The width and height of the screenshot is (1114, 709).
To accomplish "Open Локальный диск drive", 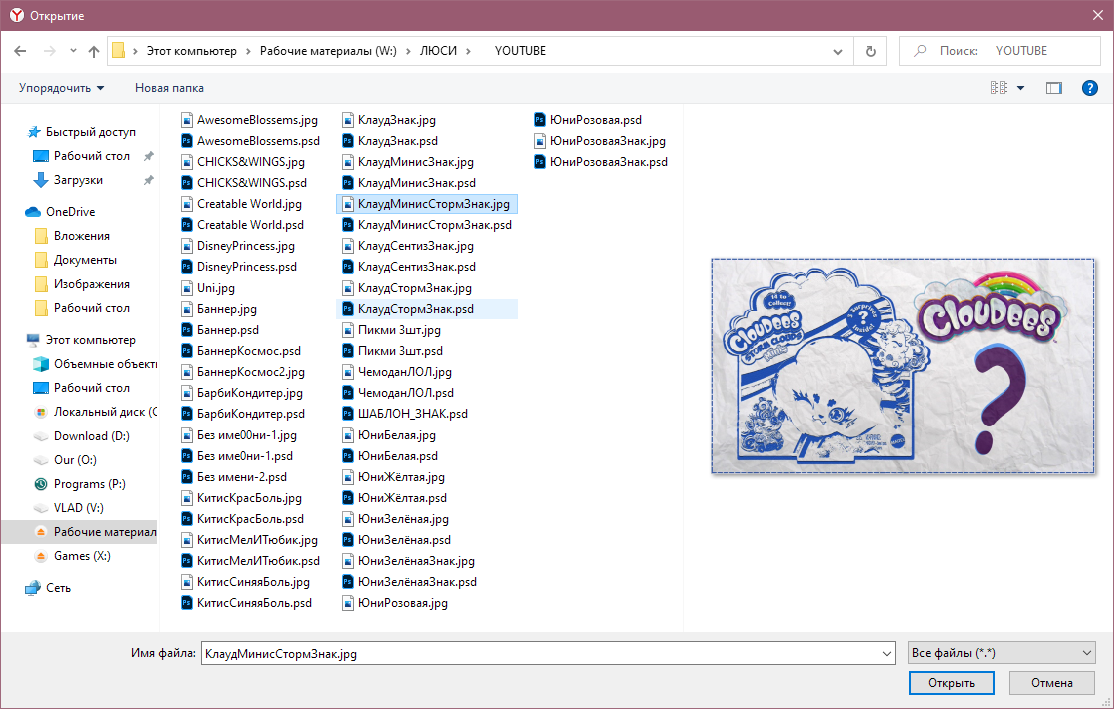I will [95, 412].
